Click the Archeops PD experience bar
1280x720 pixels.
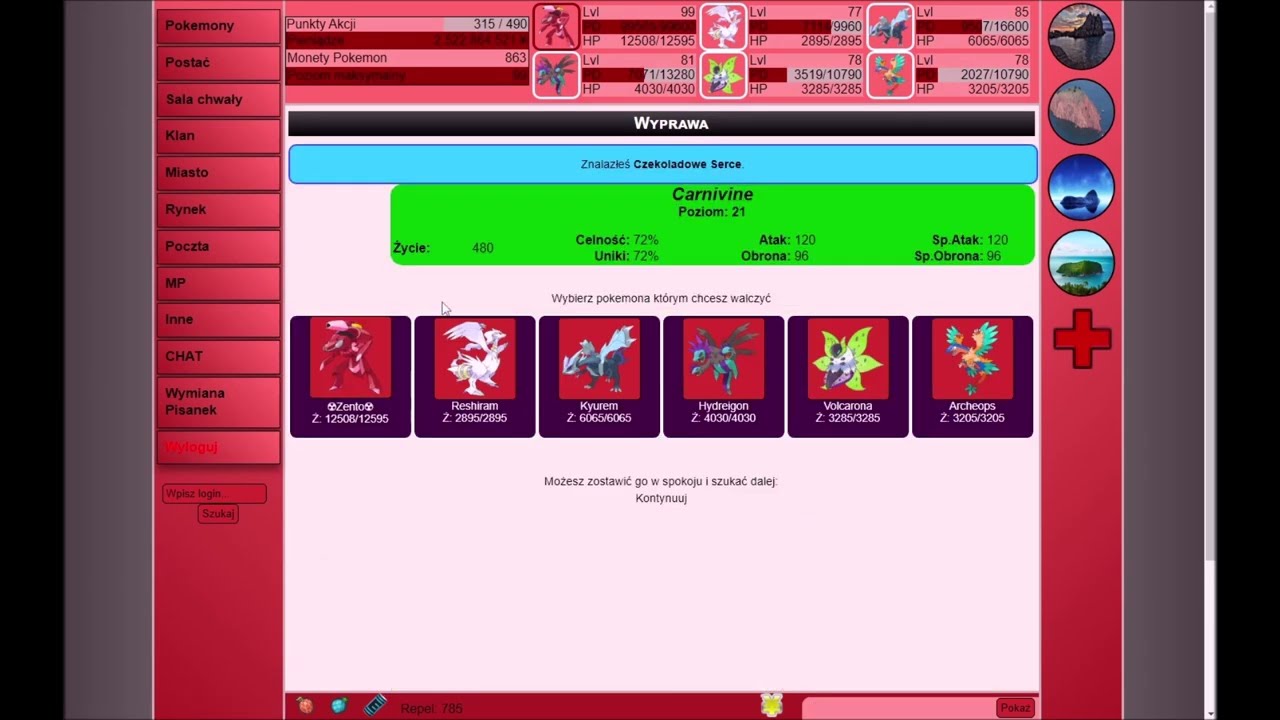tap(973, 74)
